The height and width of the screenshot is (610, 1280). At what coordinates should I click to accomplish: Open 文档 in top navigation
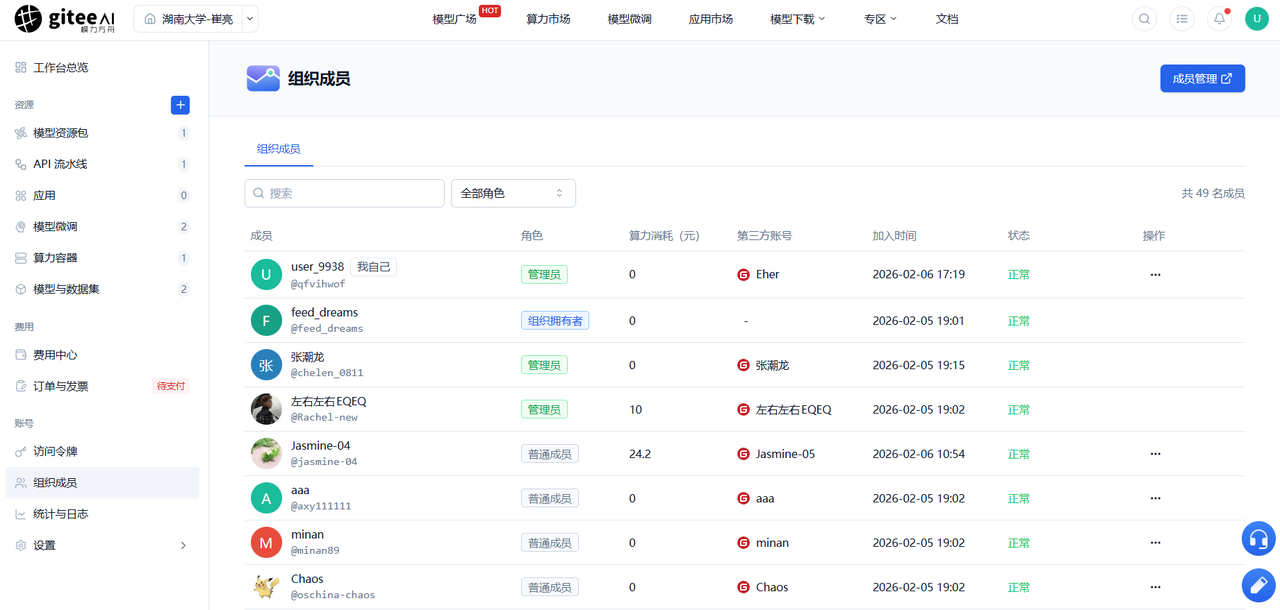click(947, 19)
